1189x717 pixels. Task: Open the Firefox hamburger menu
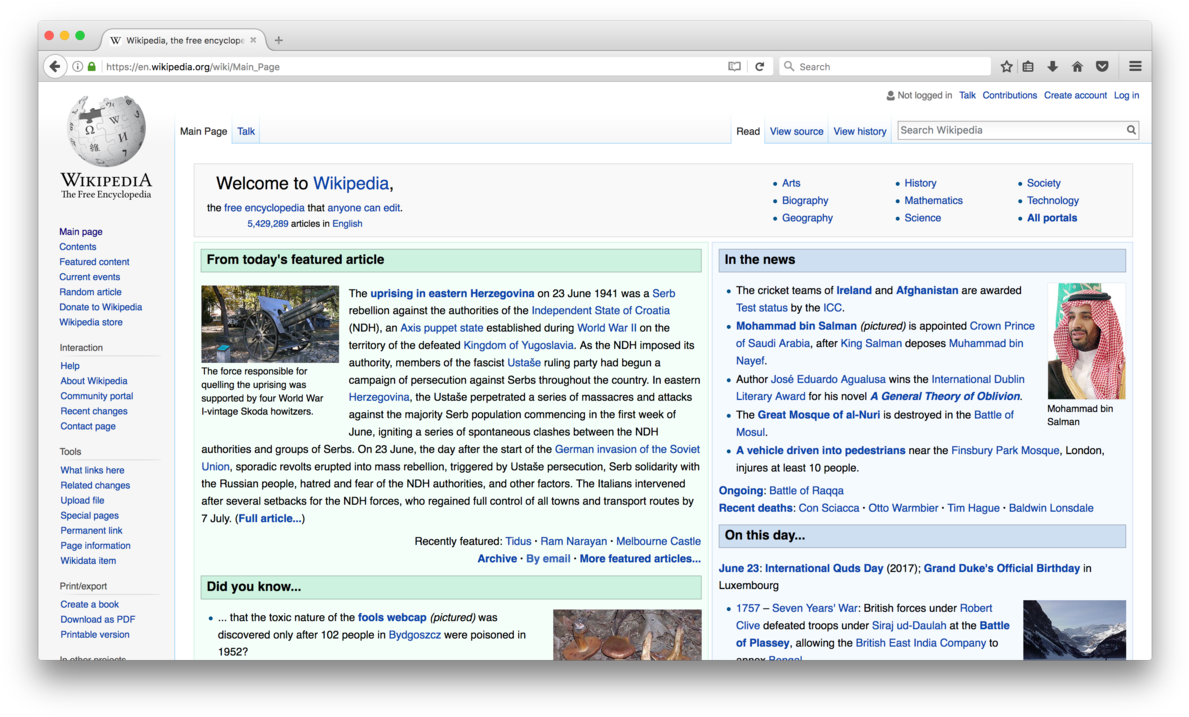pyautogui.click(x=1135, y=67)
